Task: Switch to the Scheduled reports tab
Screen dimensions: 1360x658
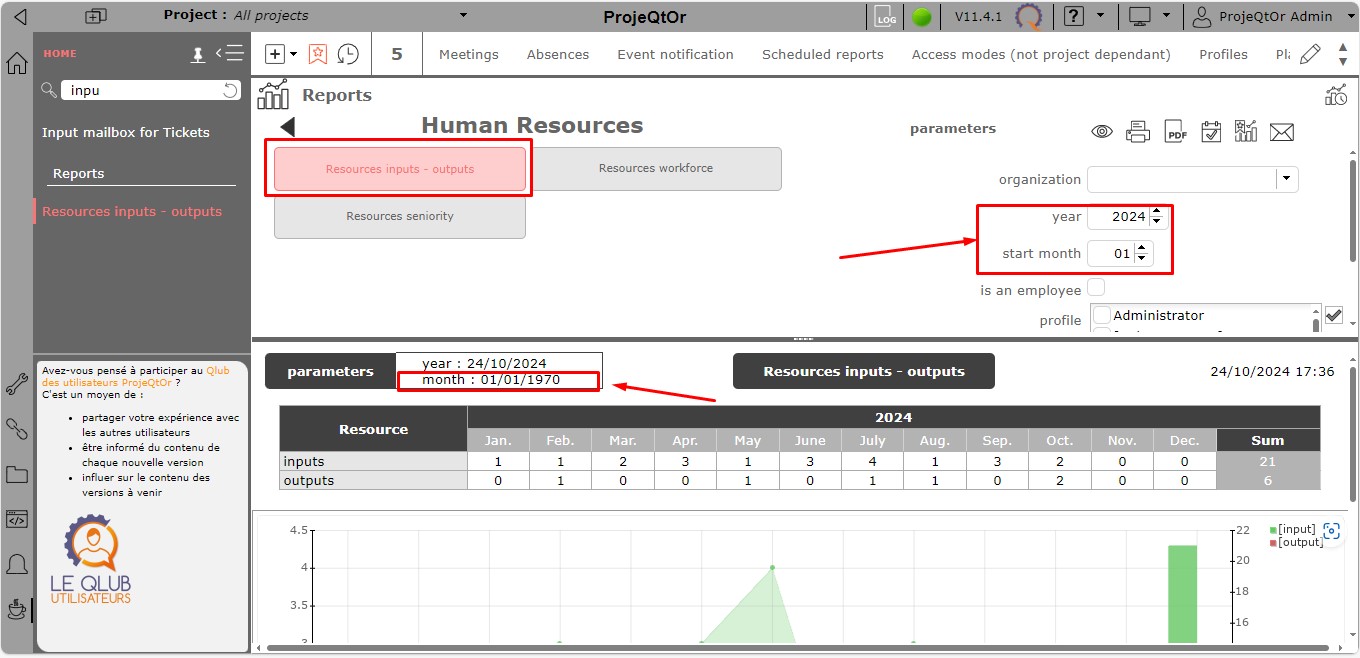Action: pyautogui.click(x=822, y=54)
